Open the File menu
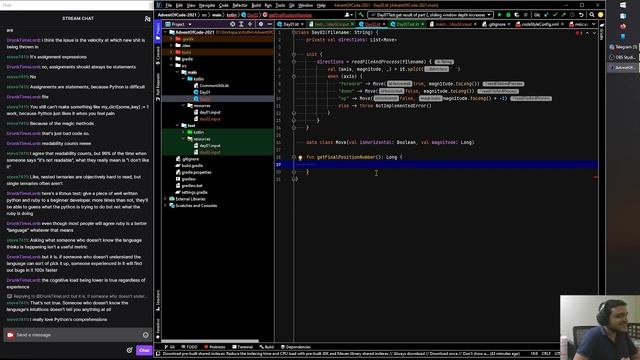The width and height of the screenshot is (640, 360). (168, 5)
